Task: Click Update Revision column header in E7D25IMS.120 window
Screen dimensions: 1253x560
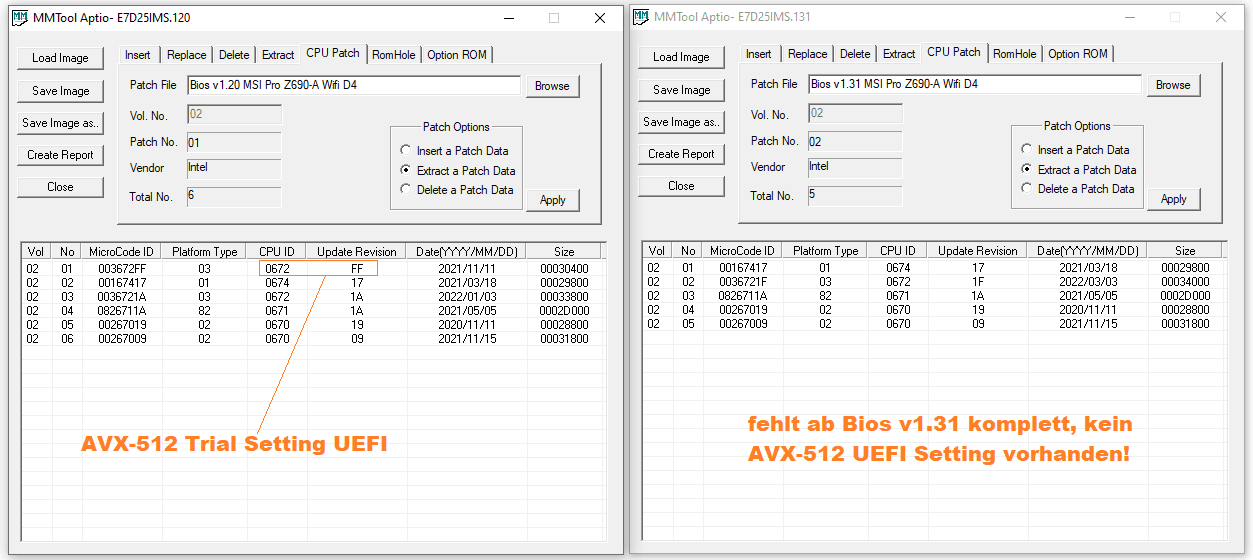Action: click(x=356, y=252)
